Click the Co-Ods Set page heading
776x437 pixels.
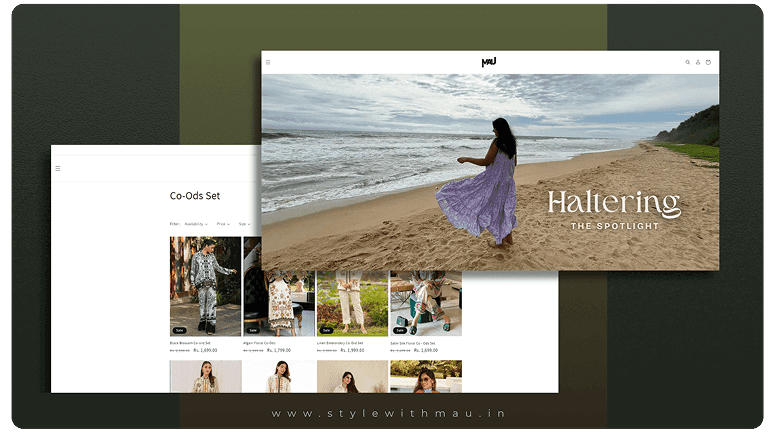click(x=195, y=196)
